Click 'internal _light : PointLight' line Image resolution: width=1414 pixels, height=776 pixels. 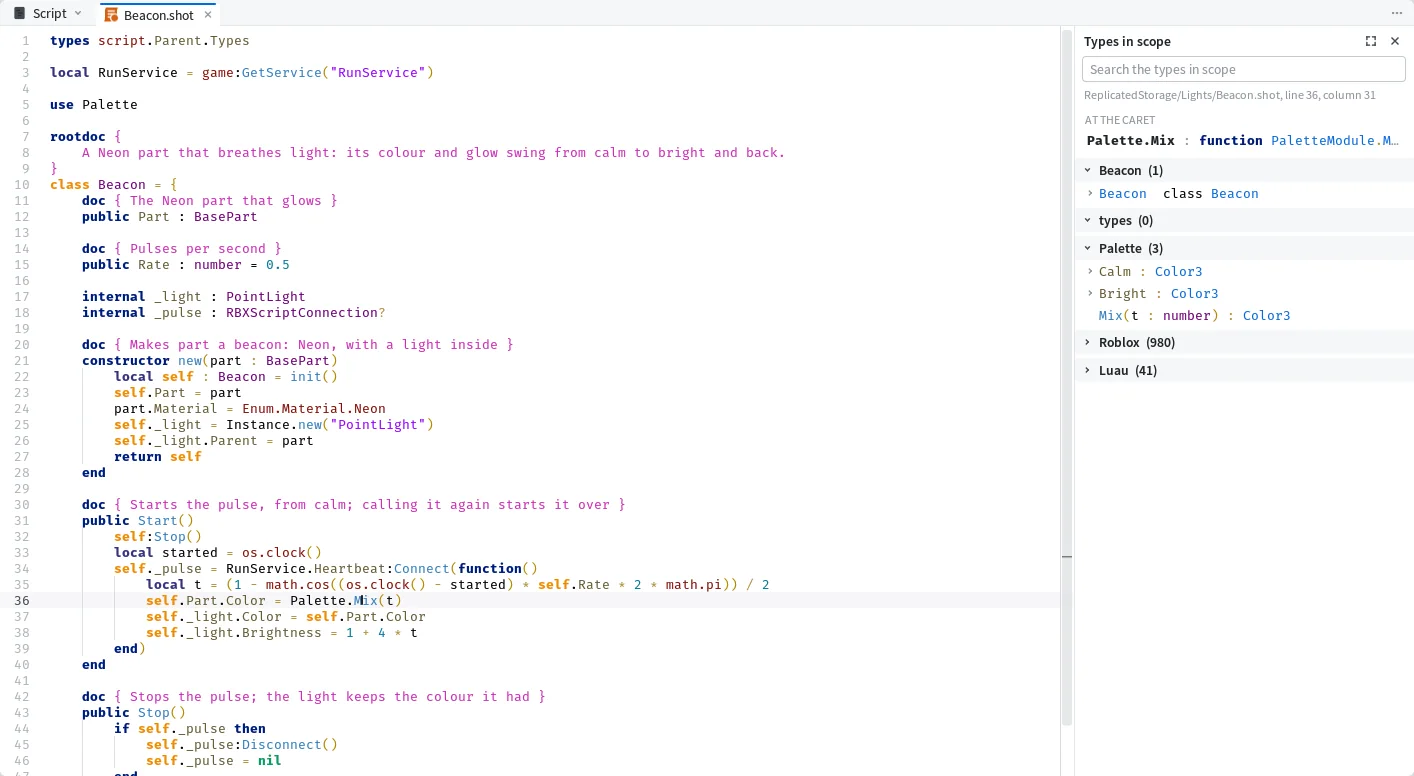[194, 296]
